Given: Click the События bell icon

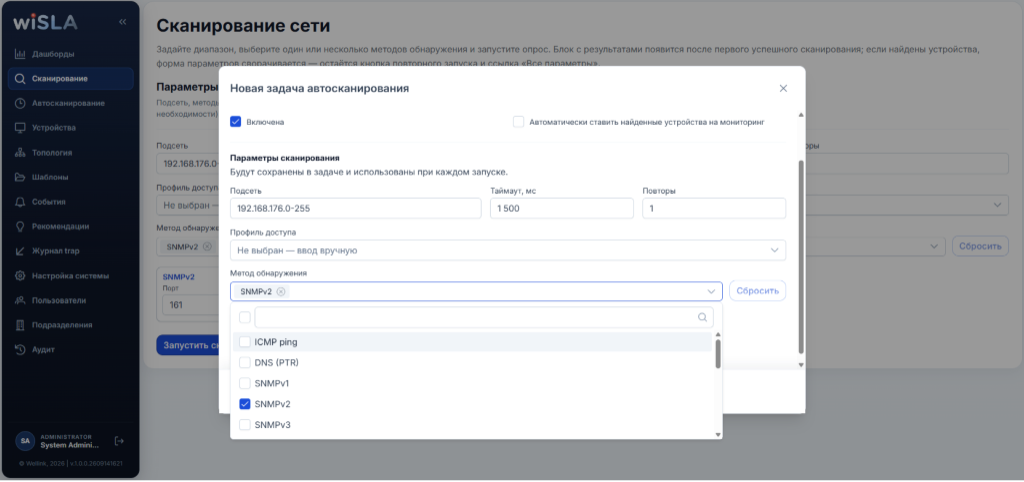Looking at the screenshot, I should click(x=20, y=202).
